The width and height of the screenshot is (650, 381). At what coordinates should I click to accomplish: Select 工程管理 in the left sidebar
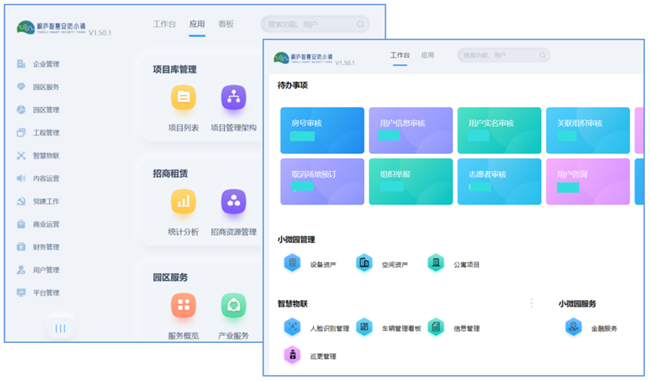pos(38,133)
